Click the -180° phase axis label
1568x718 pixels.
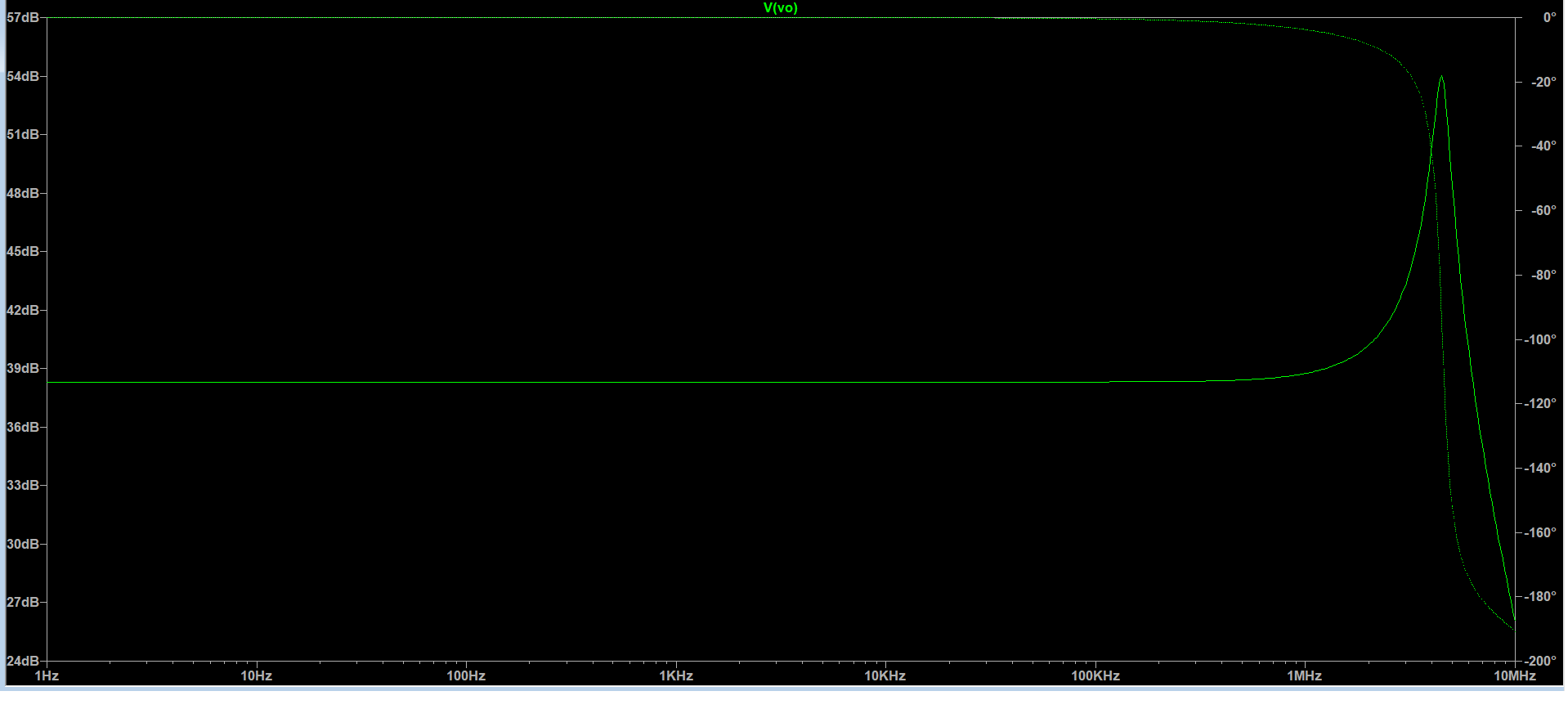[1540, 596]
